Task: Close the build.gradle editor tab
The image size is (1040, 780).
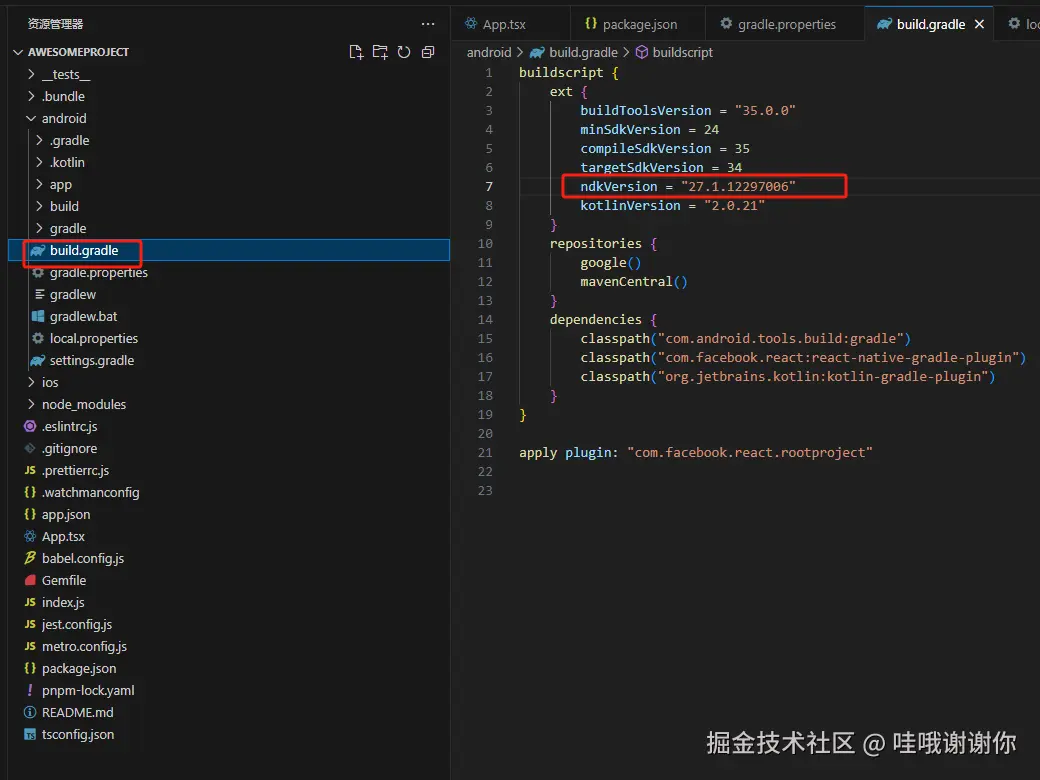Action: pyautogui.click(x=980, y=25)
